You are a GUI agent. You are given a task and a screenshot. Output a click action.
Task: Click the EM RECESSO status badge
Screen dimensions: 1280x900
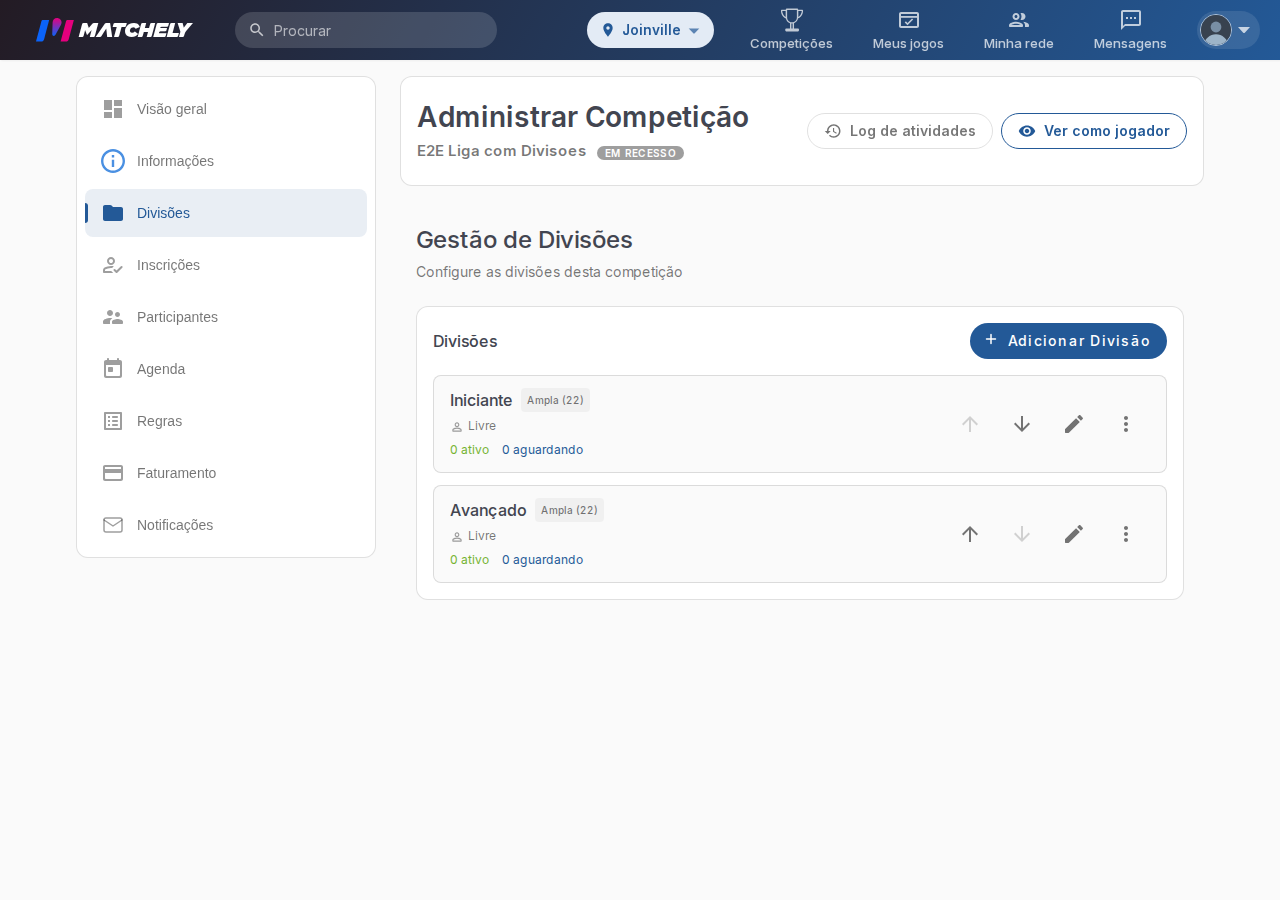click(x=640, y=153)
